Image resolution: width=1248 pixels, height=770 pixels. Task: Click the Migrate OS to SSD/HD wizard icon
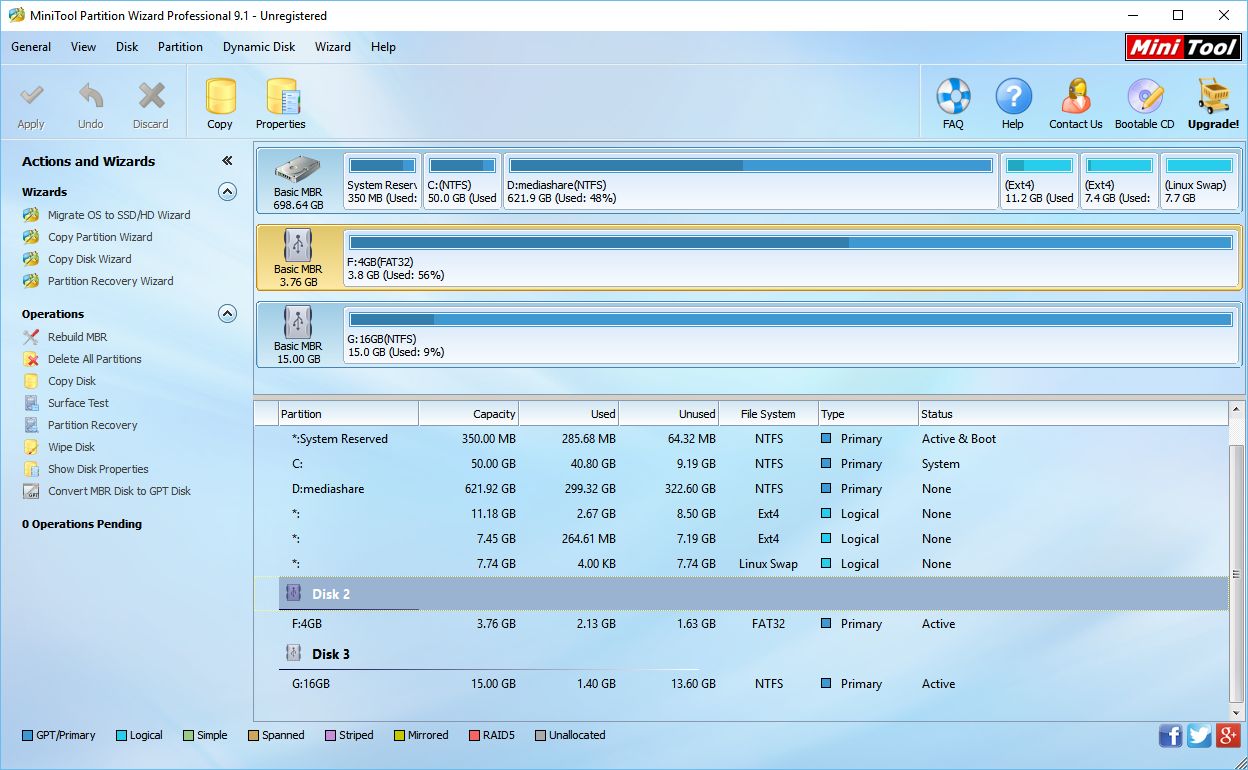coord(31,215)
